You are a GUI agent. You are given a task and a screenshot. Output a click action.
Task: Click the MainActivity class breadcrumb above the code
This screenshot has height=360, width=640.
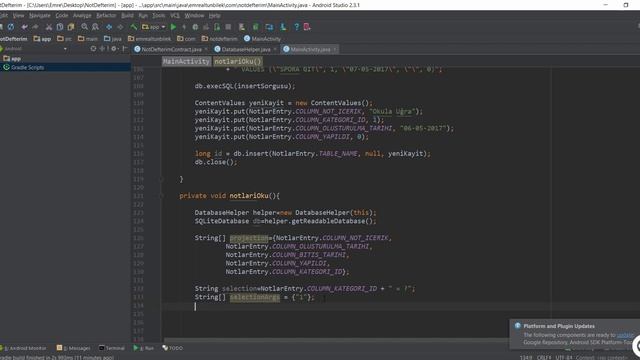(x=186, y=62)
